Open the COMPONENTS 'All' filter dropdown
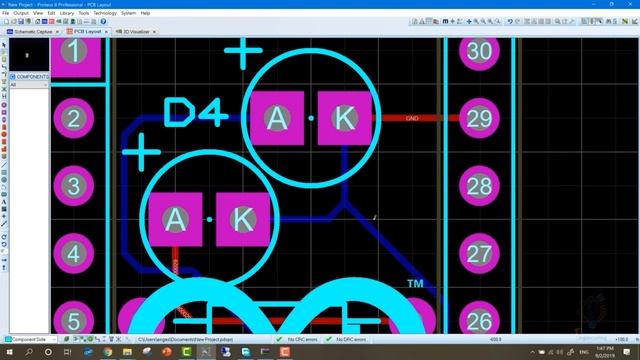The width and height of the screenshot is (640, 360). [x=29, y=84]
